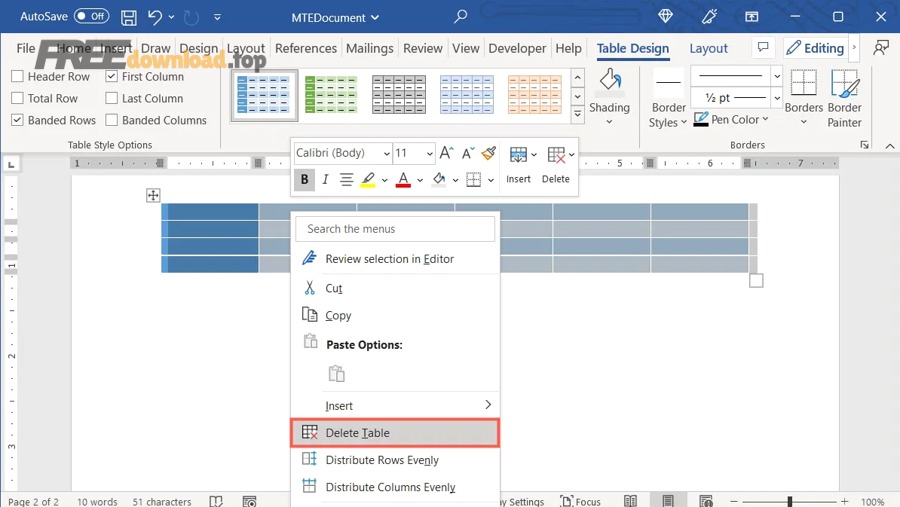
Task: Click the table move handle
Action: (x=153, y=195)
